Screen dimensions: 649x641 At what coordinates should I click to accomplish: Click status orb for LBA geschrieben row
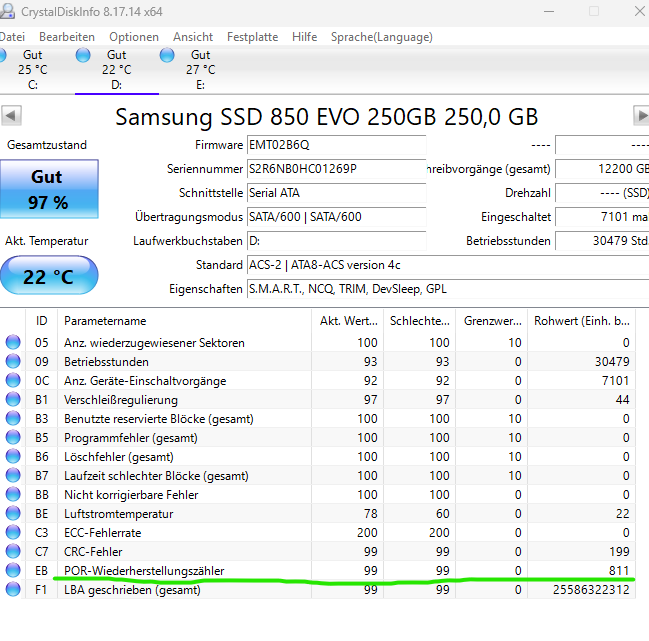click(13, 589)
